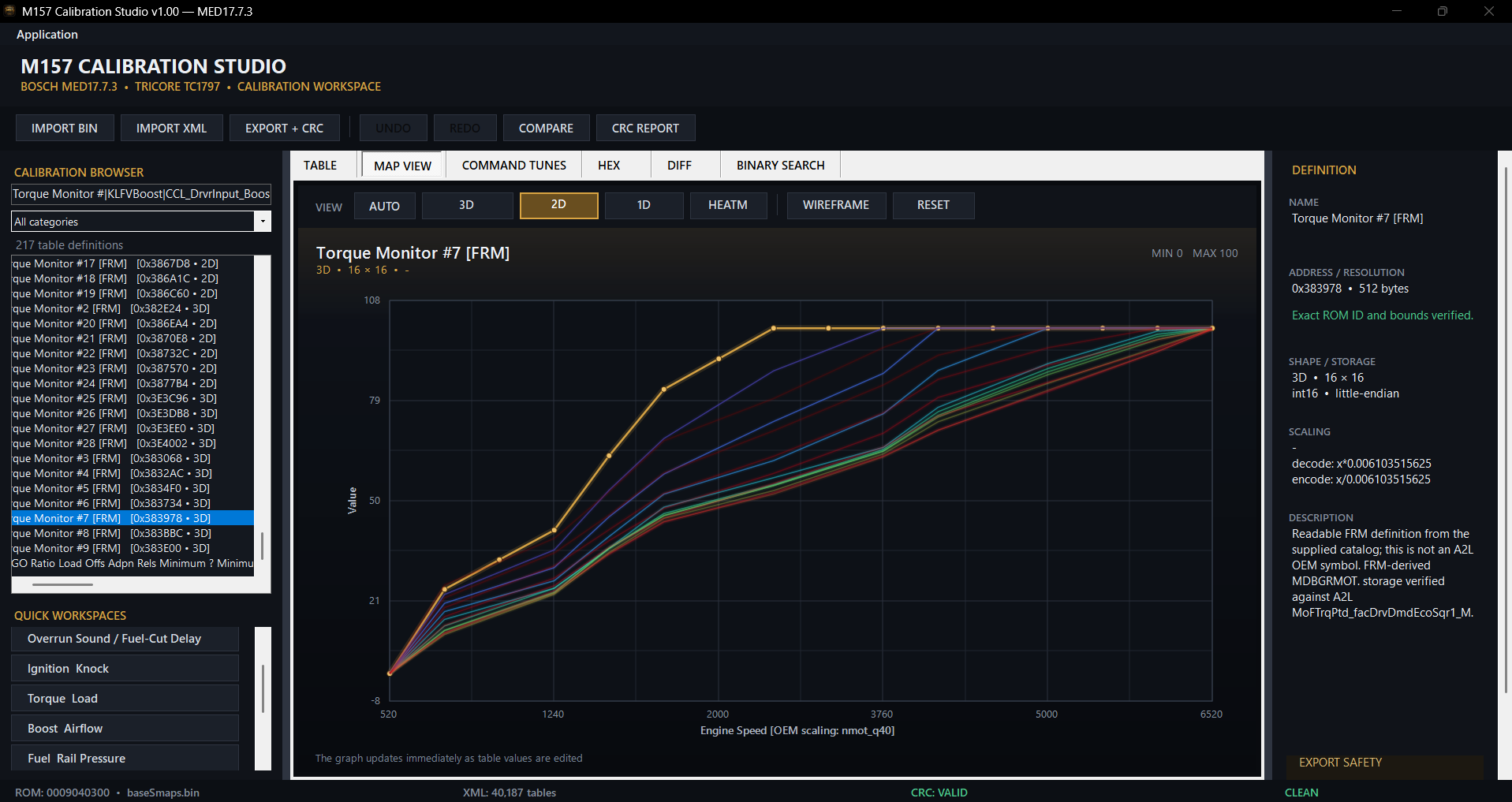
Task: Select Torque Monitor #9 [FRM] row
Action: click(133, 548)
